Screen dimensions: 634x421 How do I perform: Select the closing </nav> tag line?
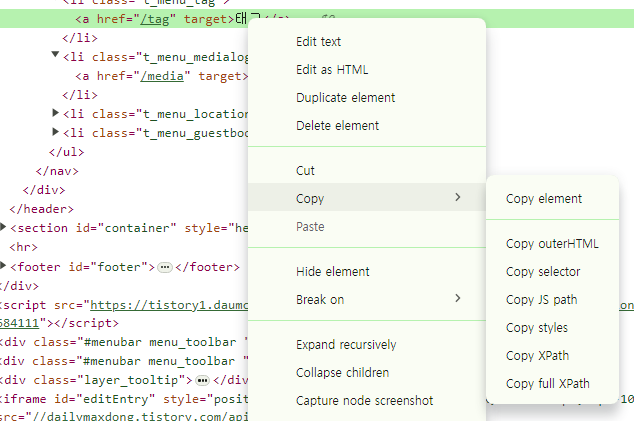pyautogui.click(x=57, y=171)
